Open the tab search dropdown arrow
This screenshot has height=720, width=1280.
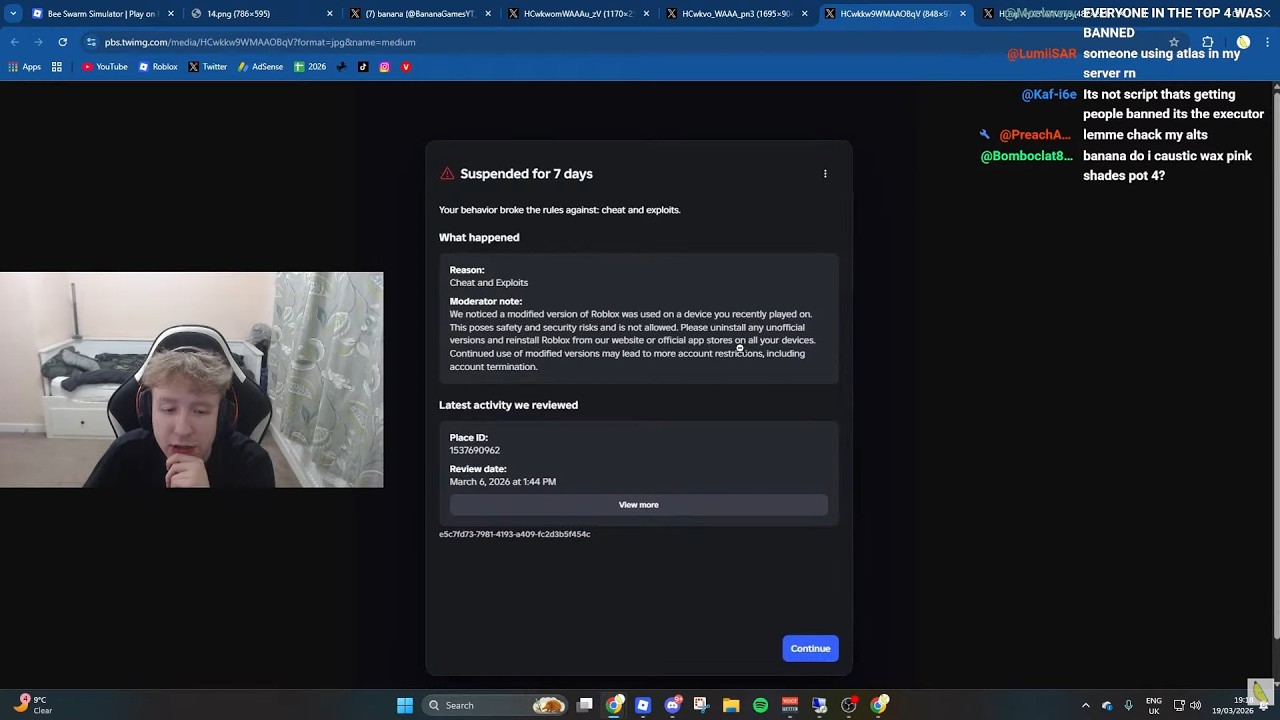pos(13,14)
